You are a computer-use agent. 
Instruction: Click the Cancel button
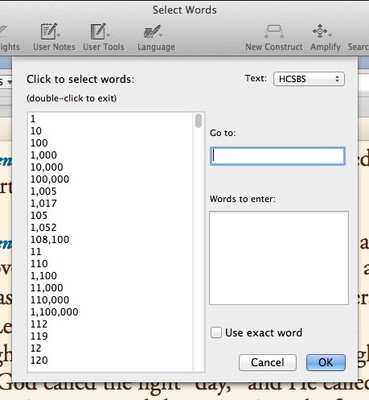268,362
